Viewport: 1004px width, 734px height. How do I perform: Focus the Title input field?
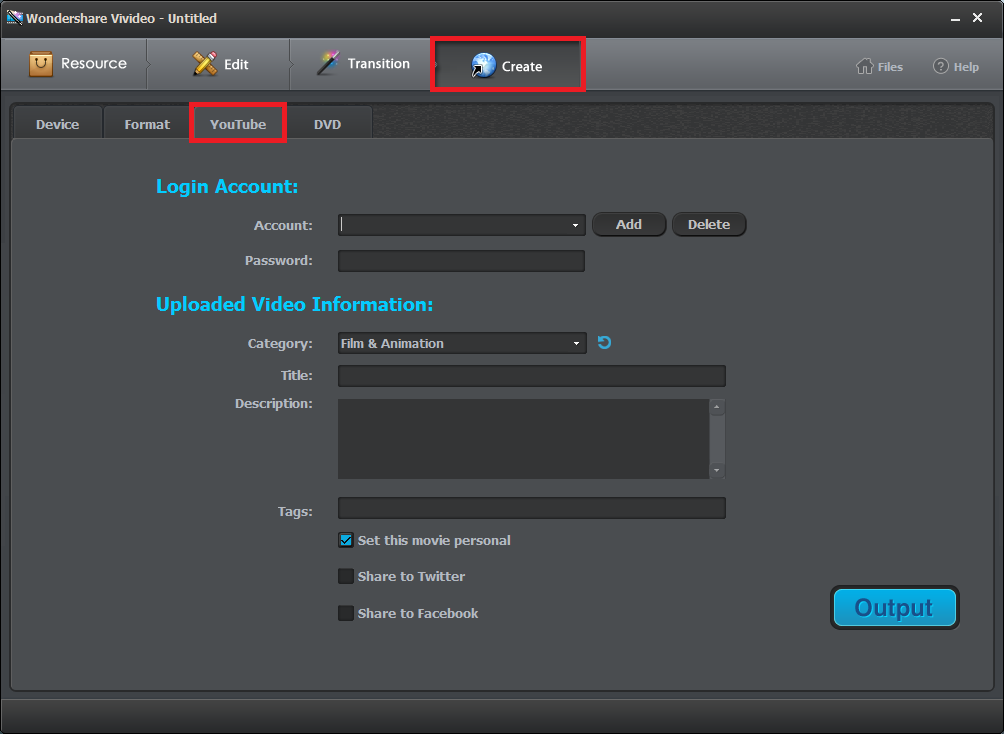click(531, 376)
